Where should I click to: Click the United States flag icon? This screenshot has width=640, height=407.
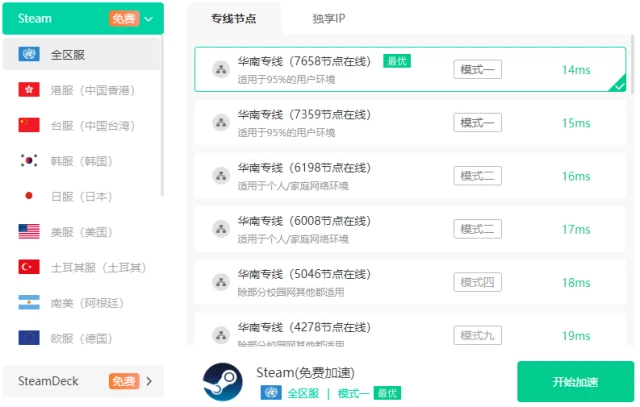pyautogui.click(x=29, y=231)
